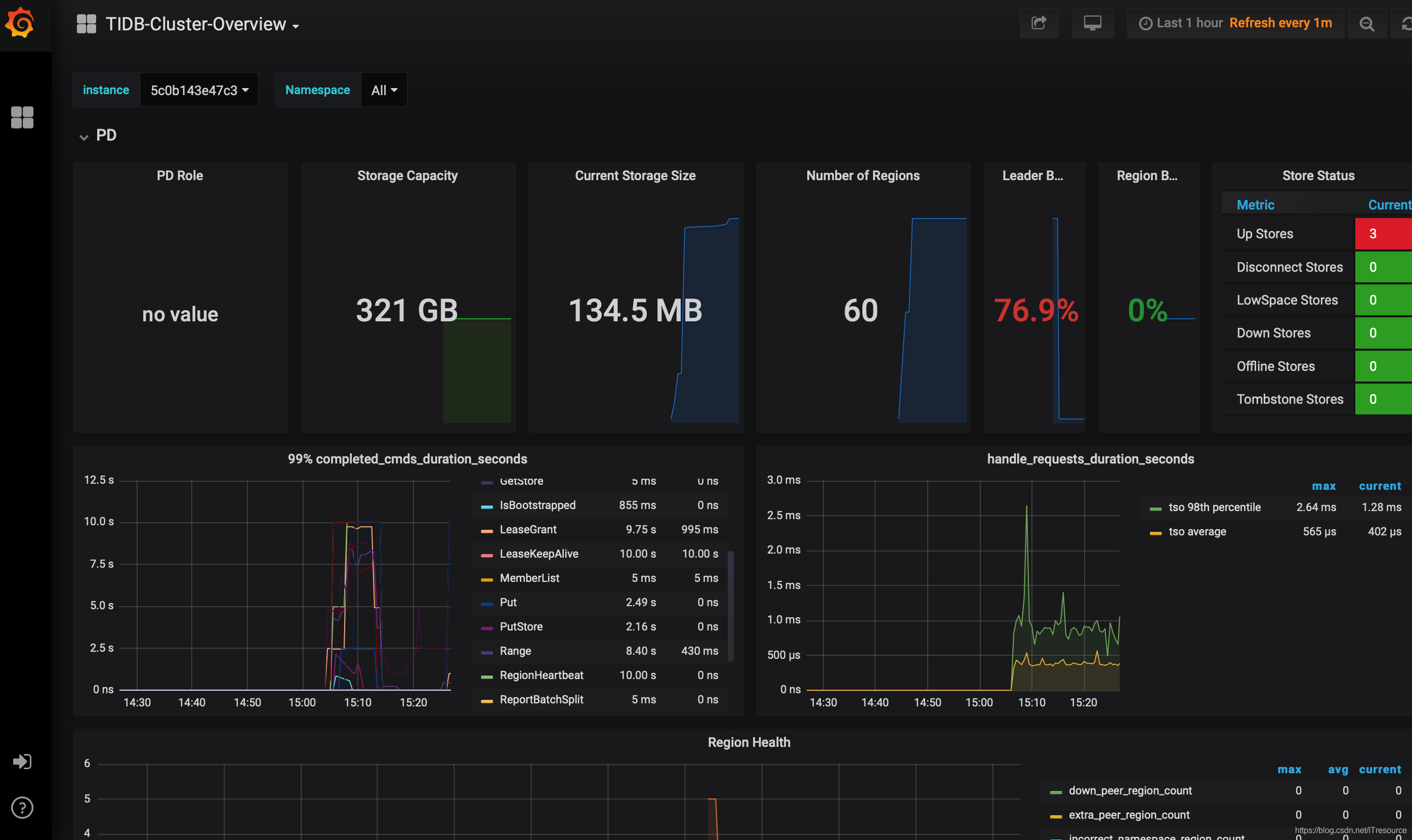1412x840 pixels.
Task: Open the instance variable dropdown
Action: (199, 90)
